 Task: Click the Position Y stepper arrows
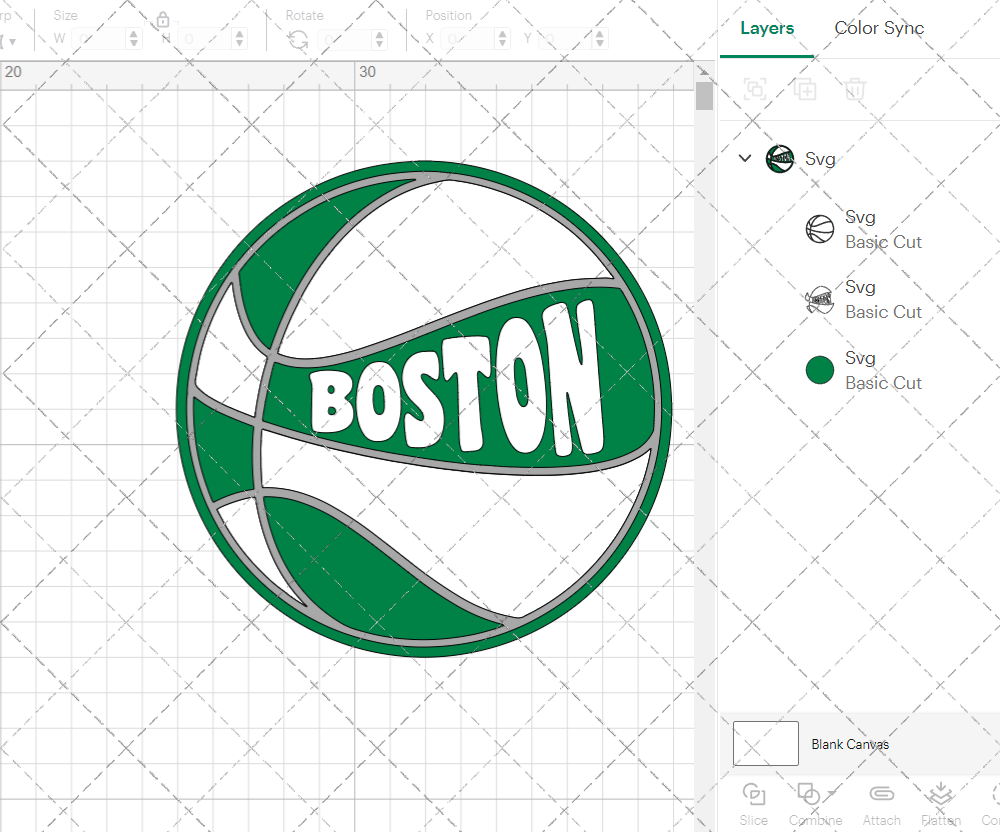599,39
